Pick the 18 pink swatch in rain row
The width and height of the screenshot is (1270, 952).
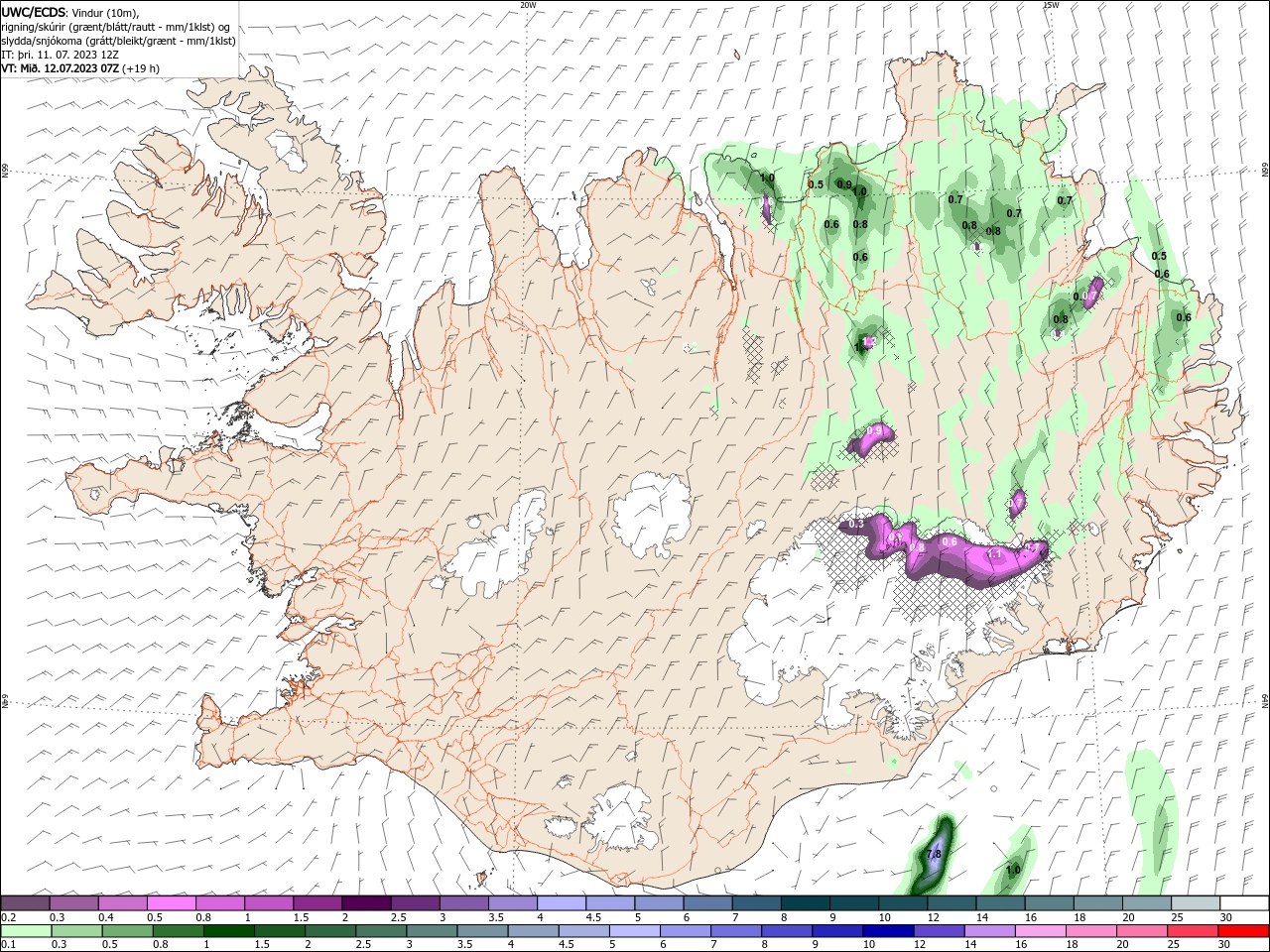coord(1092,931)
